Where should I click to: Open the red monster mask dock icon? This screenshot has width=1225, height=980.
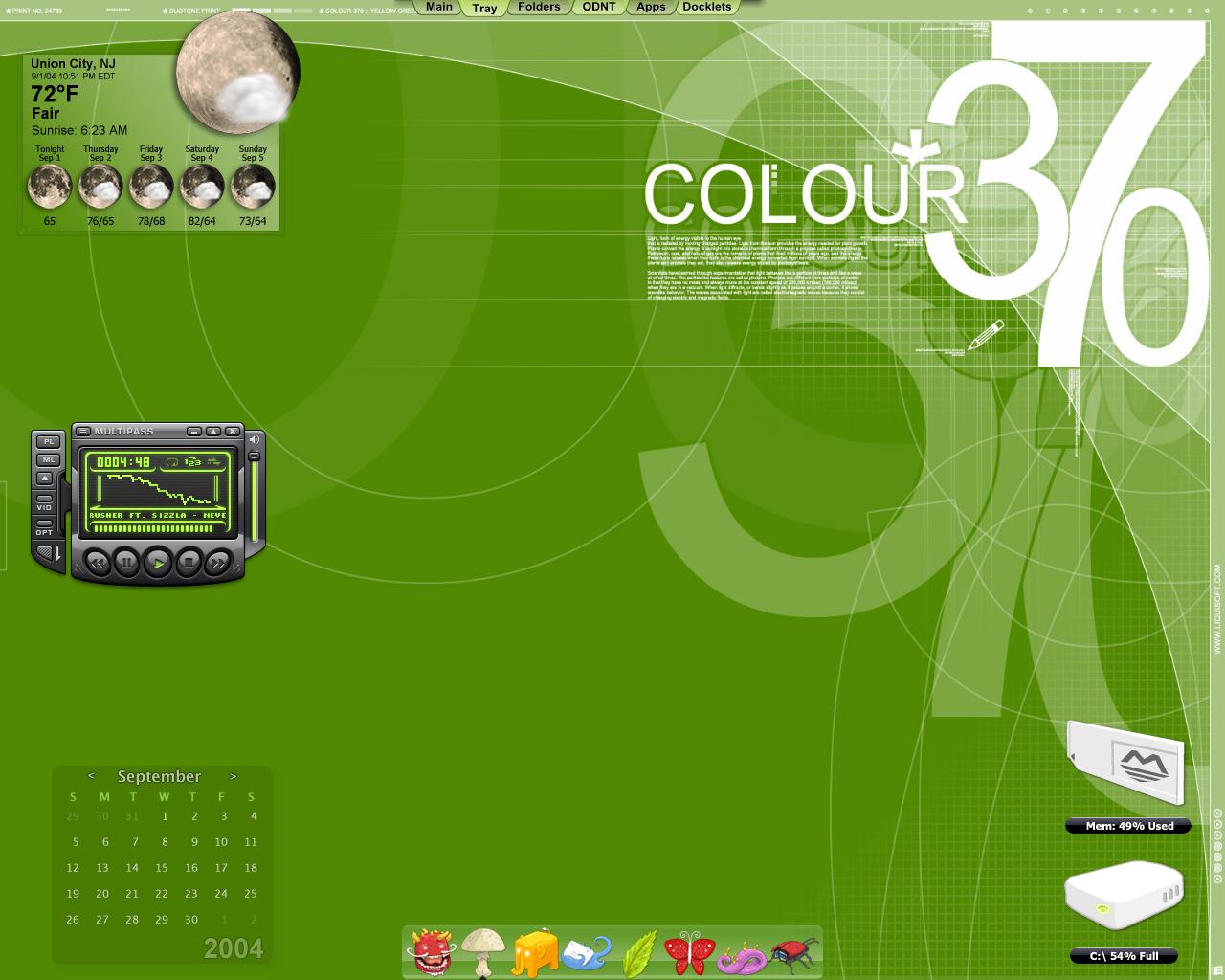coord(432,951)
